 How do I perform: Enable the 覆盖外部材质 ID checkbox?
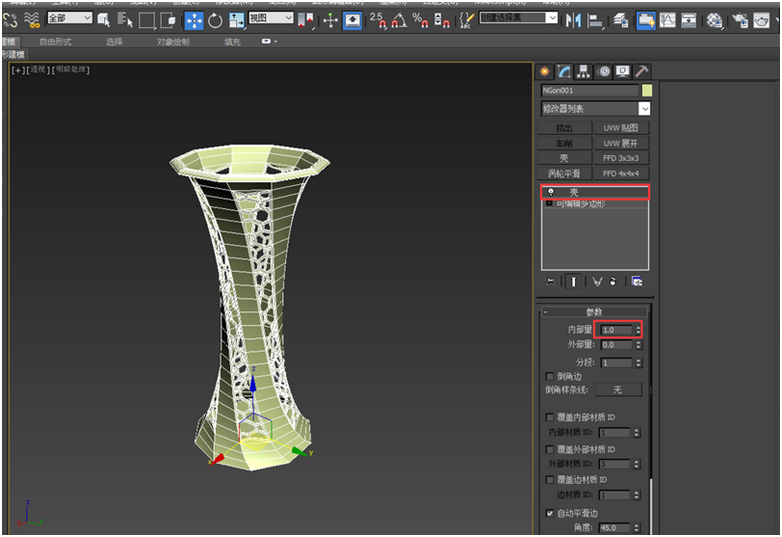click(x=550, y=449)
